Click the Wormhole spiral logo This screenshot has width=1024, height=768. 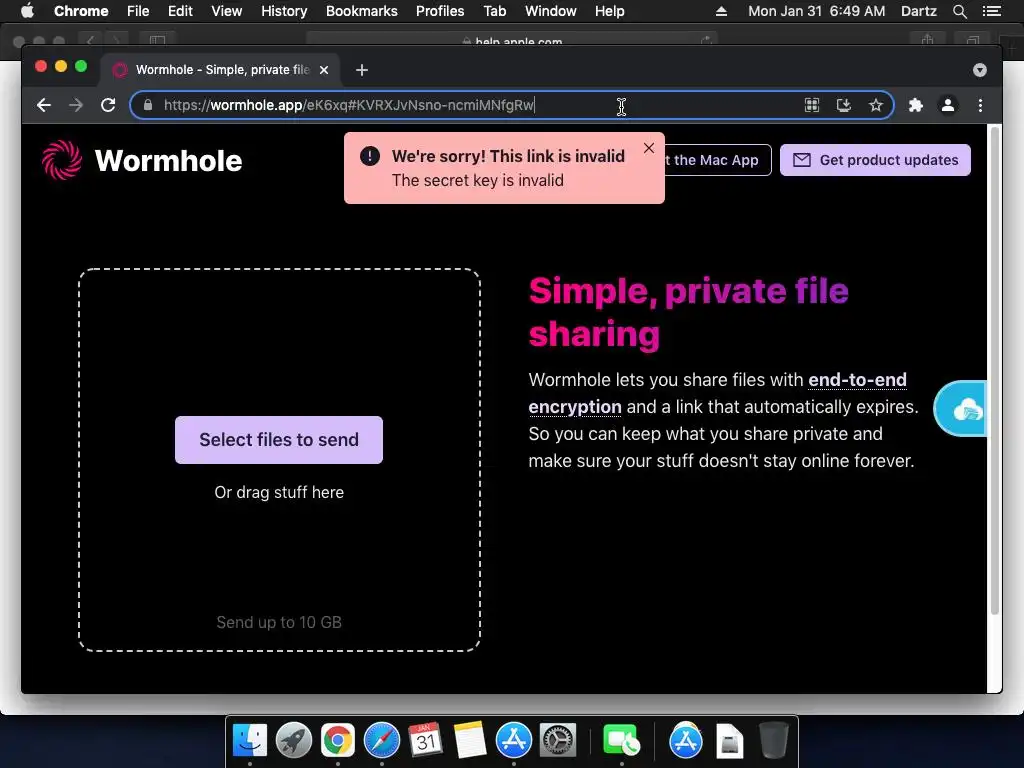62,160
